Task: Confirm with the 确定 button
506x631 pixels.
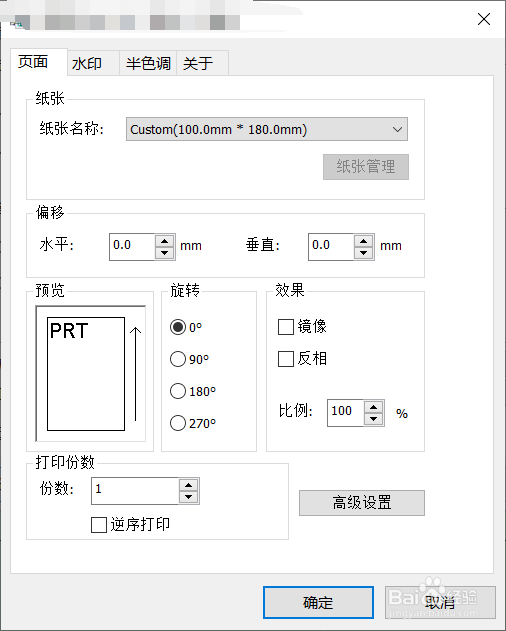Action: pos(318,602)
